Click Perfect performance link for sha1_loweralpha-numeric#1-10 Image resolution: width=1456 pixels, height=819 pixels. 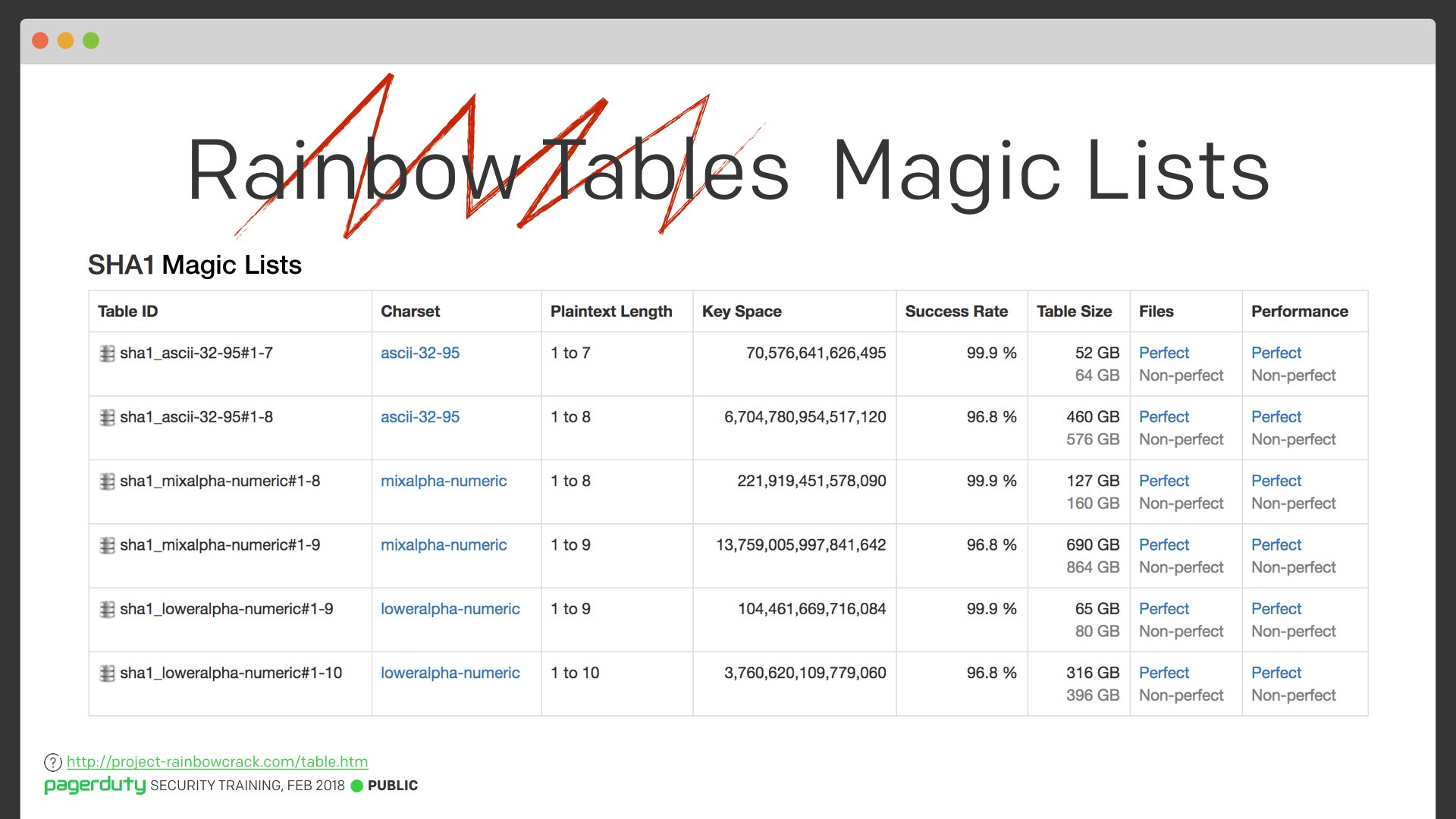(x=1276, y=673)
